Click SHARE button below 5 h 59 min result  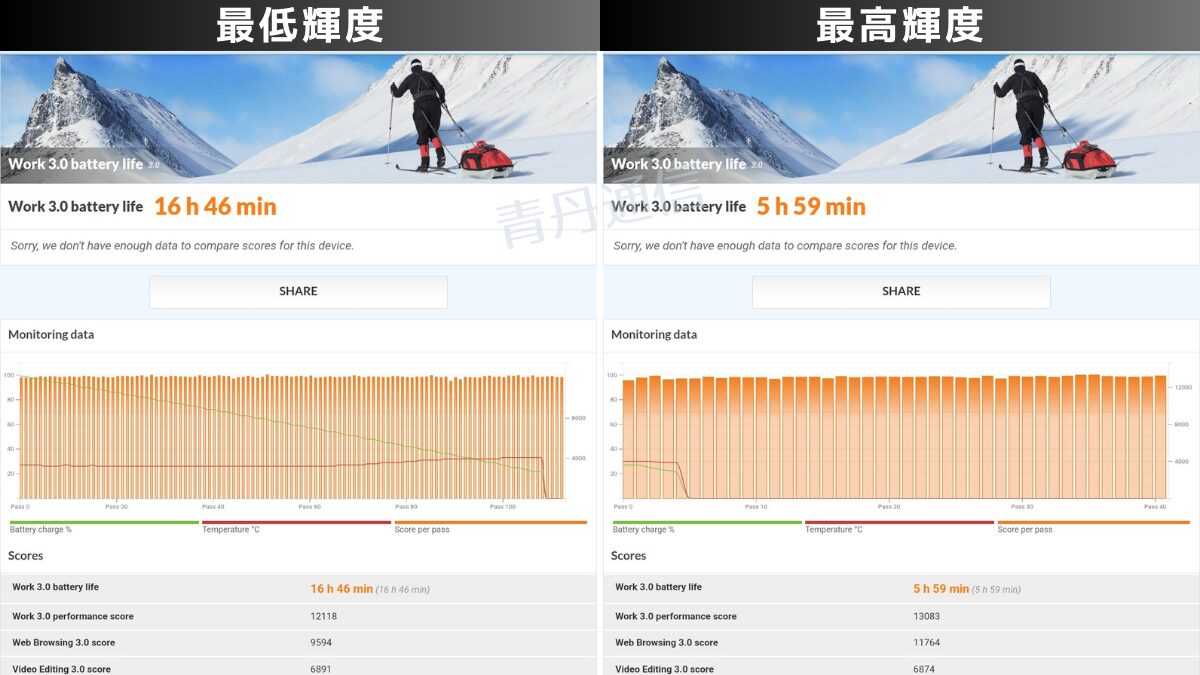[x=901, y=291]
